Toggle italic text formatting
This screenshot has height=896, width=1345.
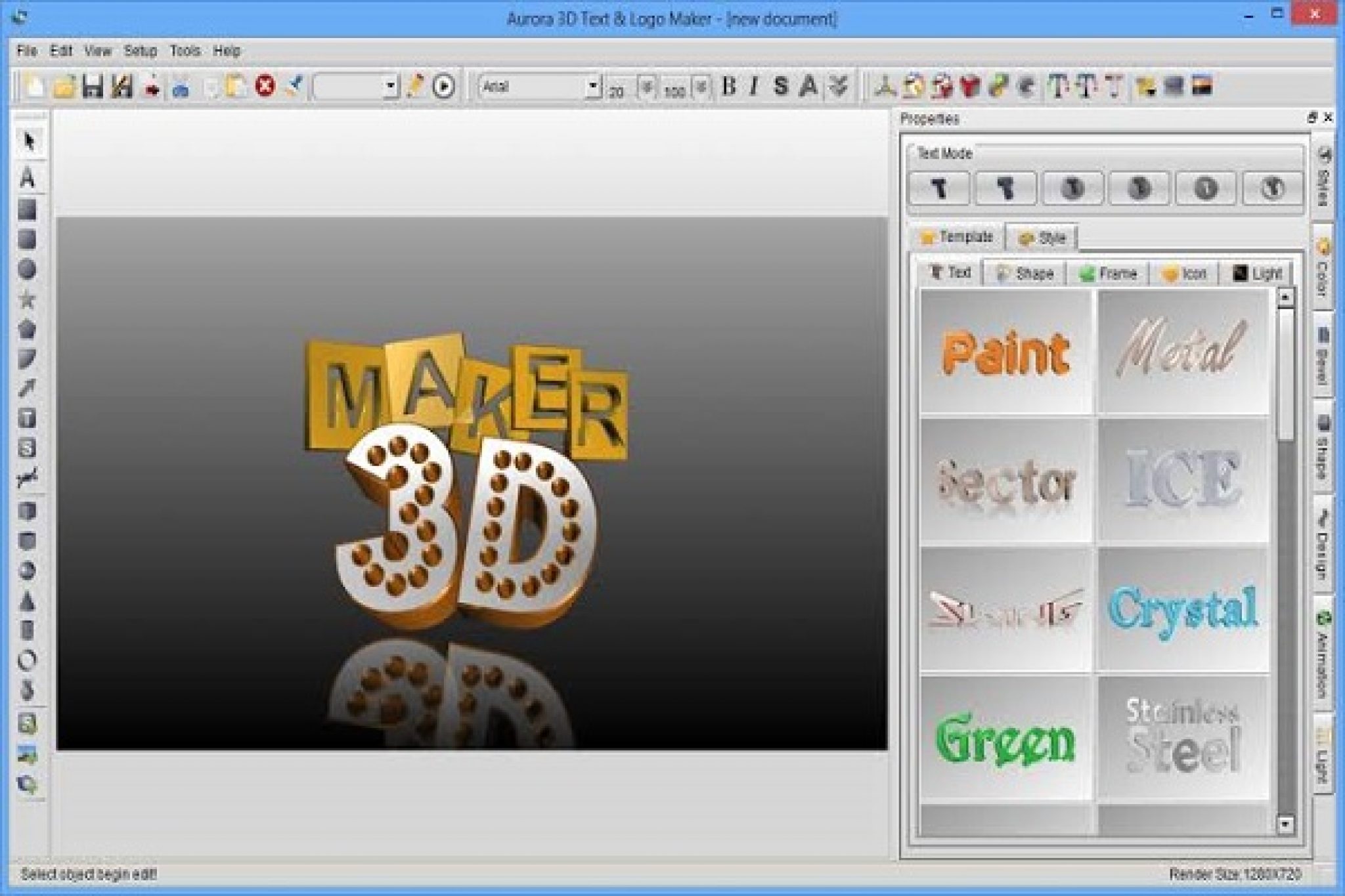753,86
